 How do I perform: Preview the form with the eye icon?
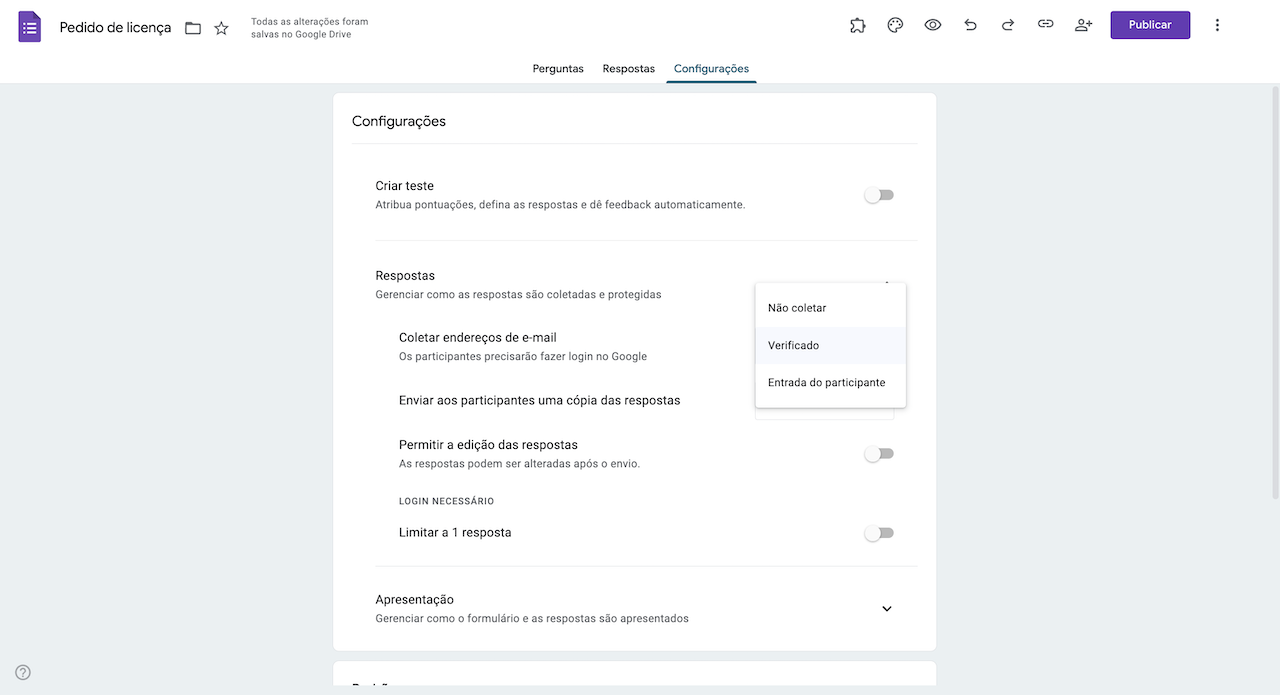click(x=933, y=25)
